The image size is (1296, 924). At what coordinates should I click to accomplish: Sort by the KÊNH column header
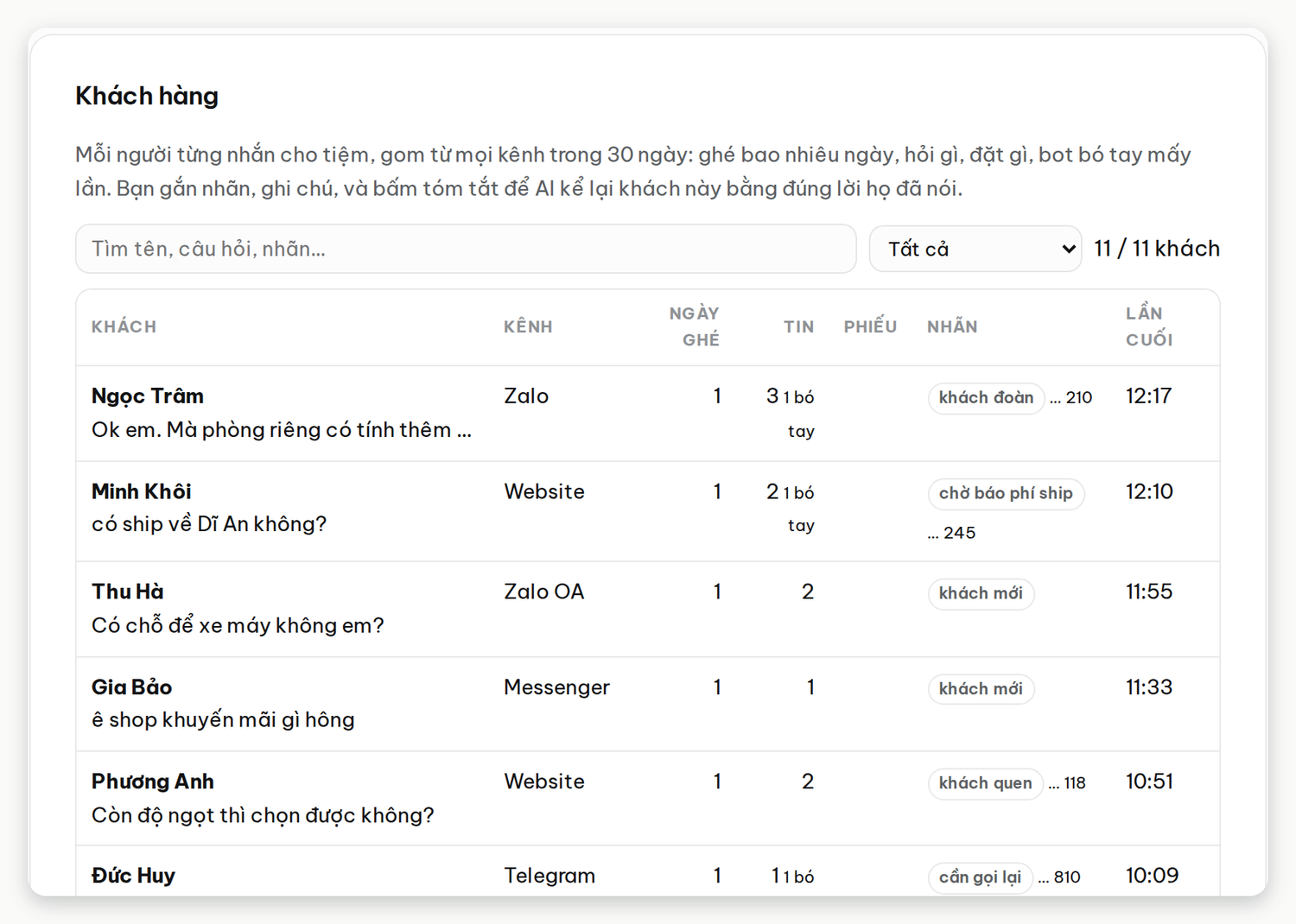(x=528, y=327)
